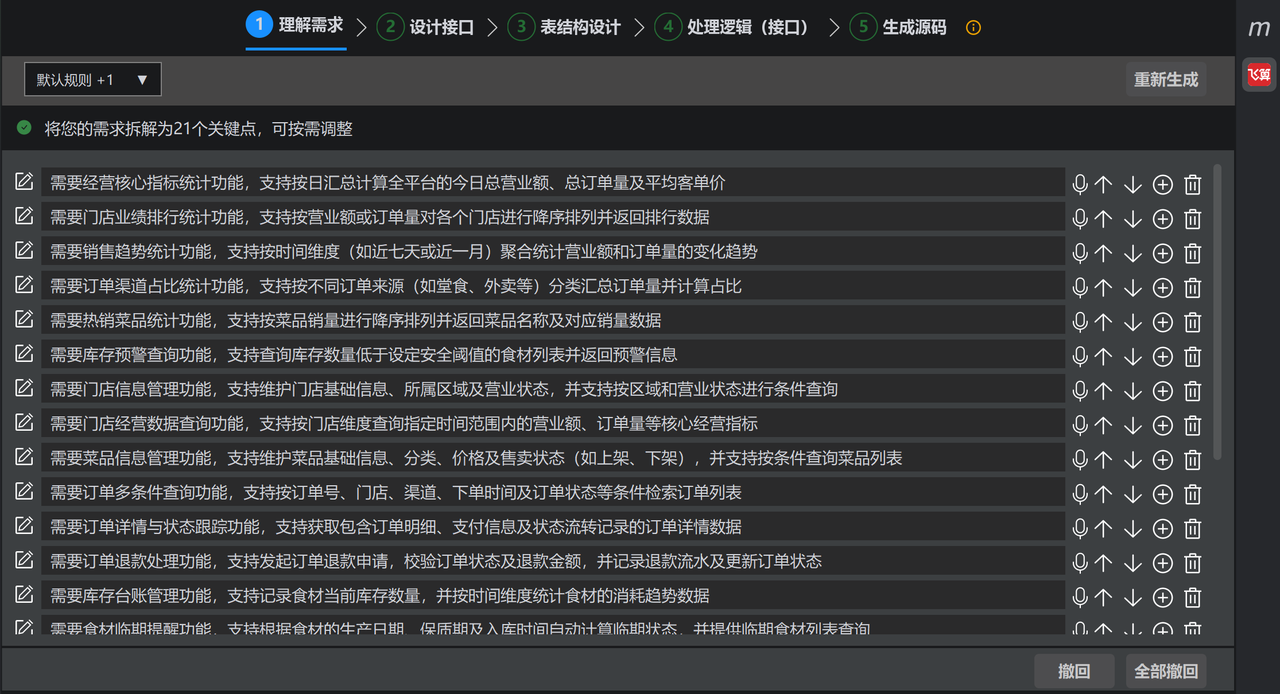This screenshot has width=1280, height=694.
Task: Click the info icon beside 生成源码
Action: point(973,28)
